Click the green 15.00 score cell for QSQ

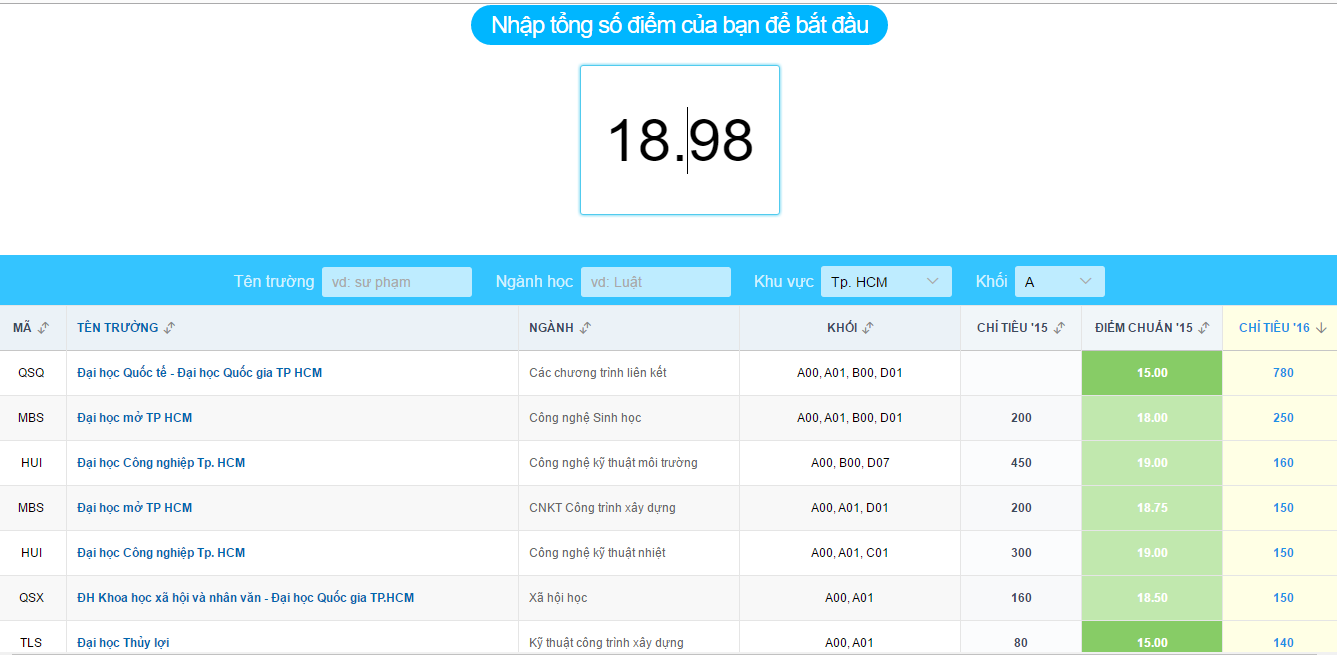tap(1151, 372)
